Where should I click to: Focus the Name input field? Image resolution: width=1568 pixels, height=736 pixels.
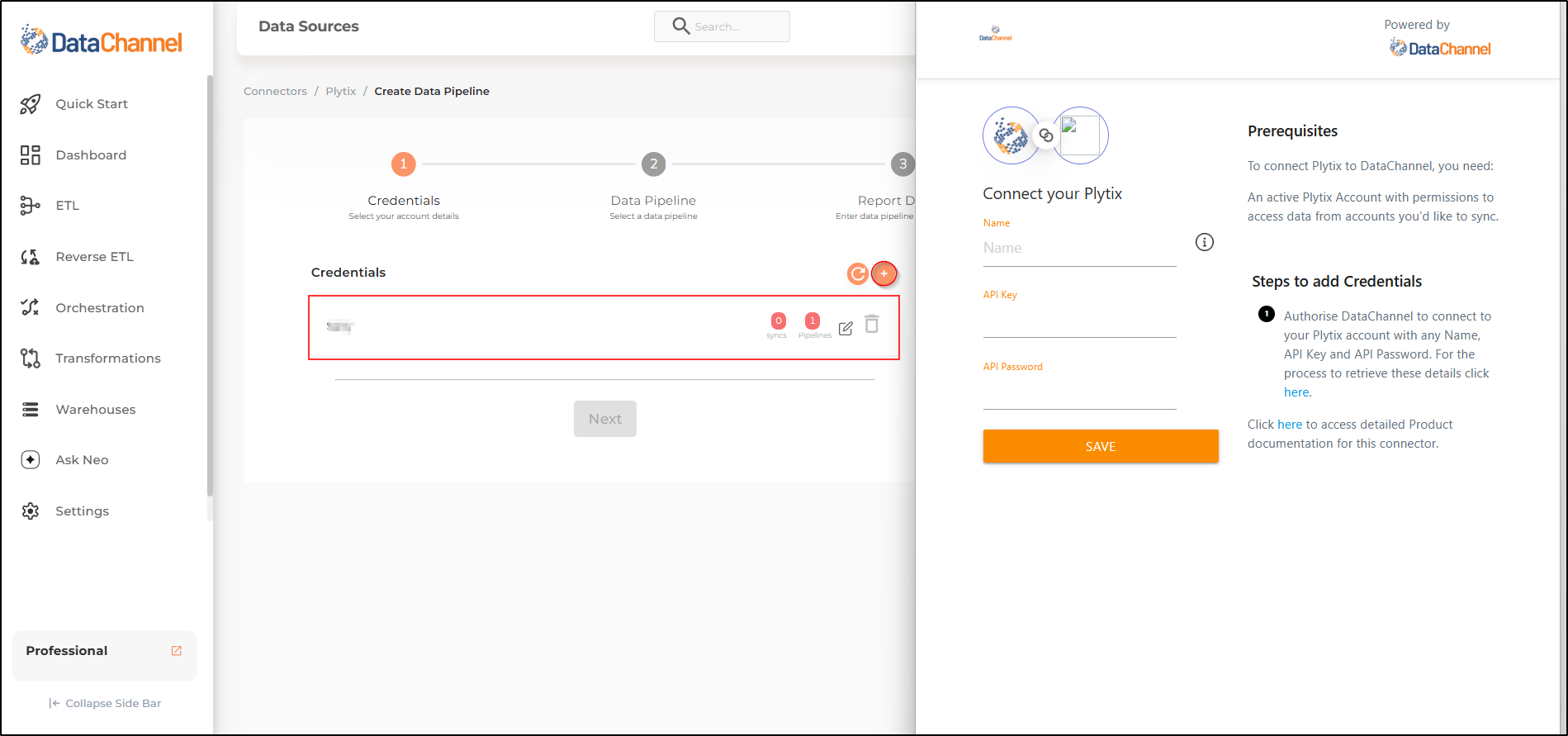pos(1079,248)
